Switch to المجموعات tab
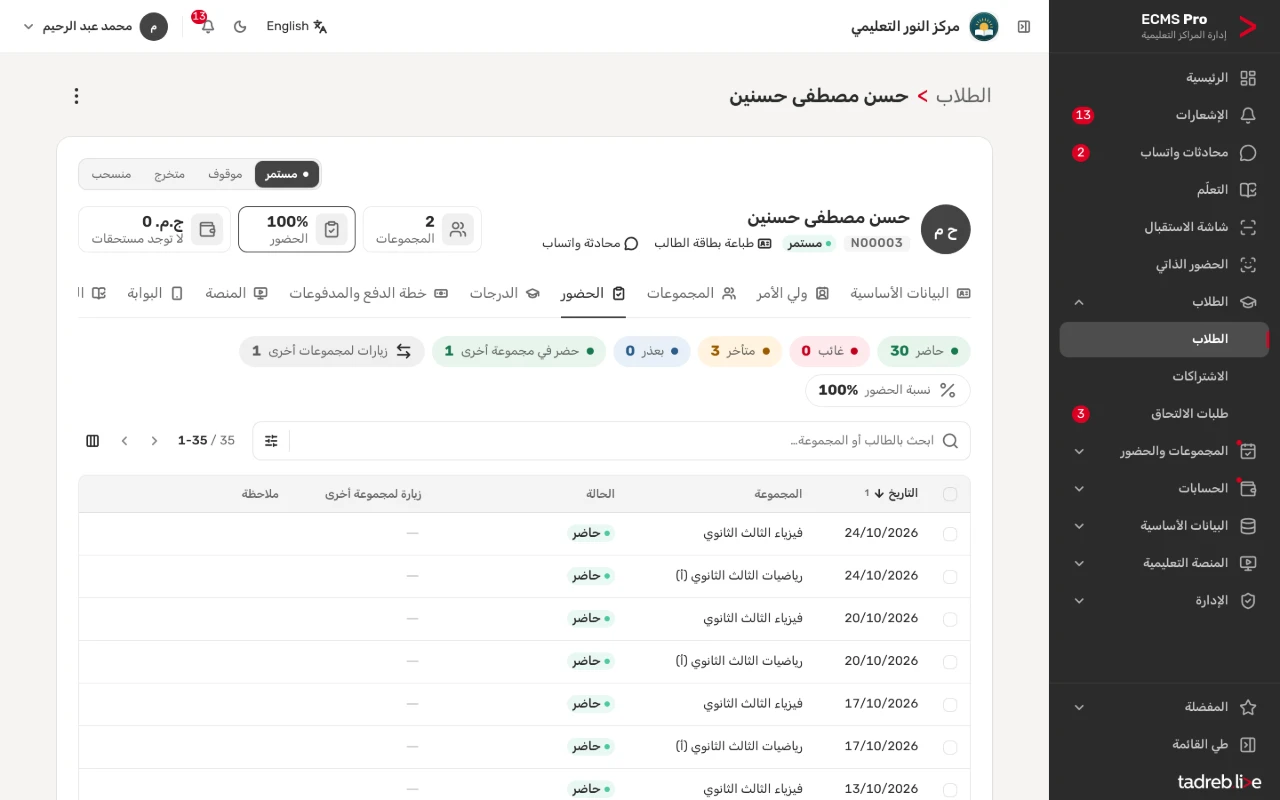The height and width of the screenshot is (800, 1280). [691, 293]
